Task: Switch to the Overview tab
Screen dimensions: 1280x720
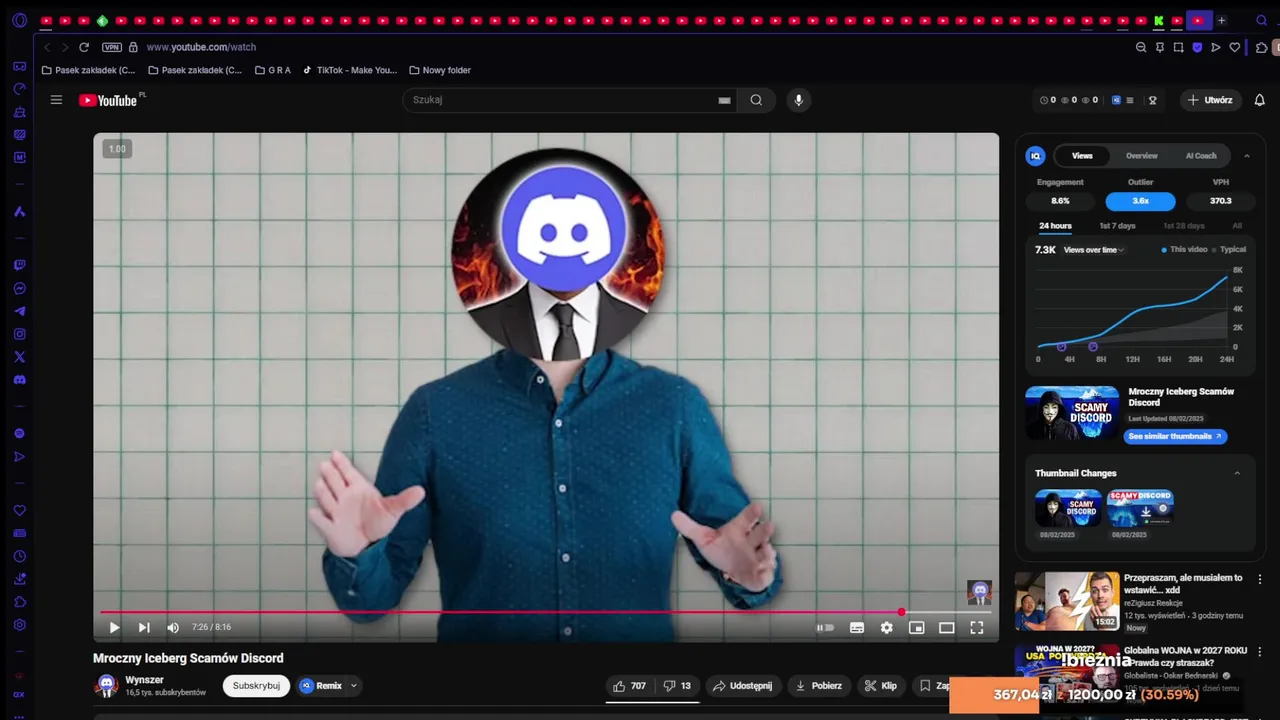Action: 1141,156
